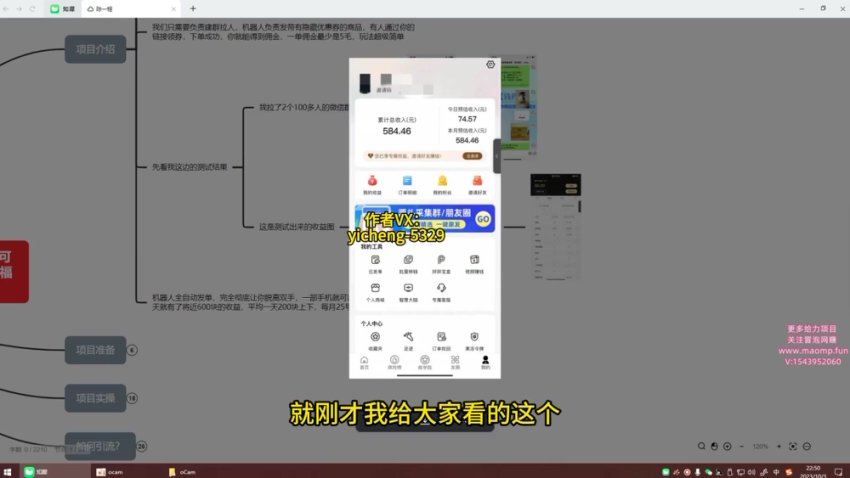This screenshot has height=478, width=850.
Task: Click fit-to-screen icon in zoom toolbar
Action: point(792,445)
